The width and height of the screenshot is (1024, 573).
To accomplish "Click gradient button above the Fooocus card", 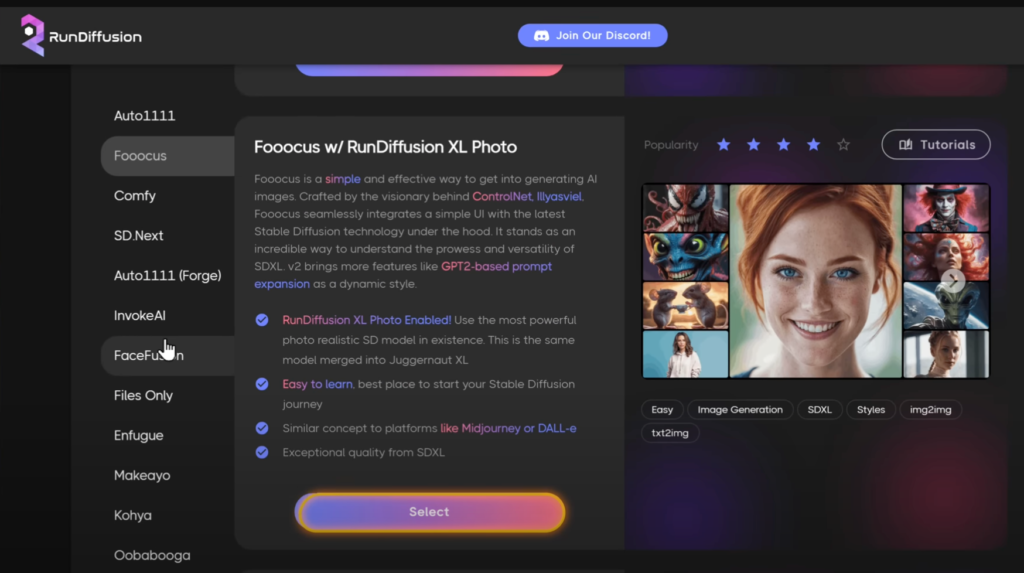I will click(429, 69).
